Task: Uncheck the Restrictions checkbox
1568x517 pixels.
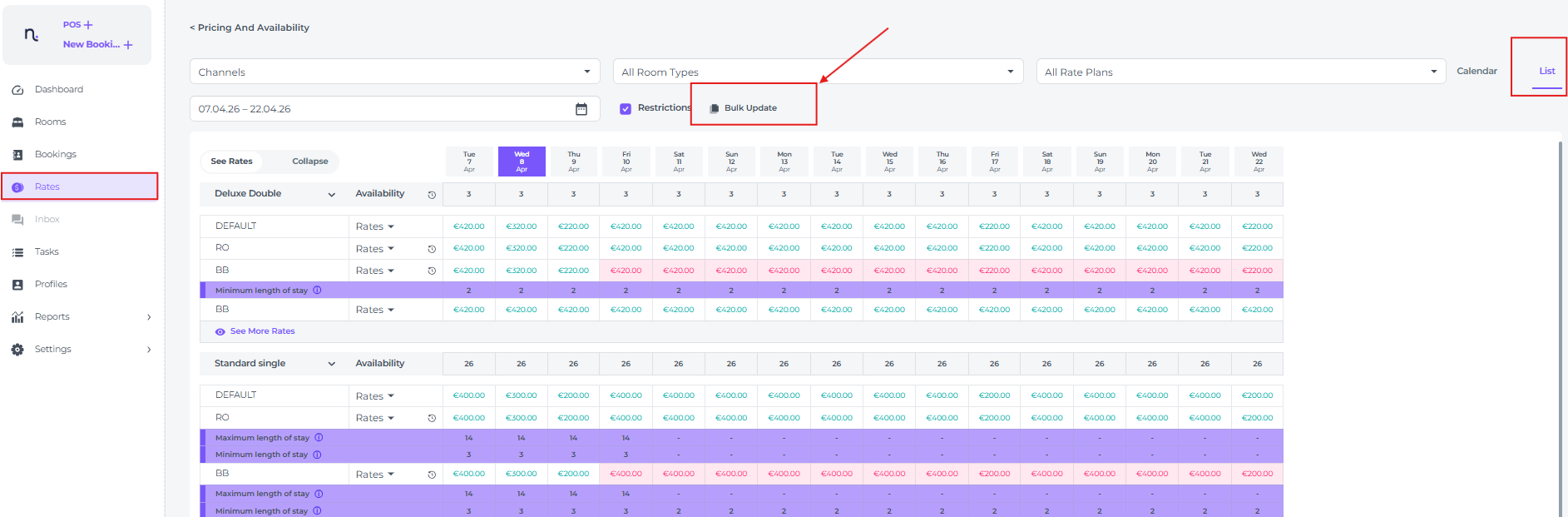Action: point(626,108)
